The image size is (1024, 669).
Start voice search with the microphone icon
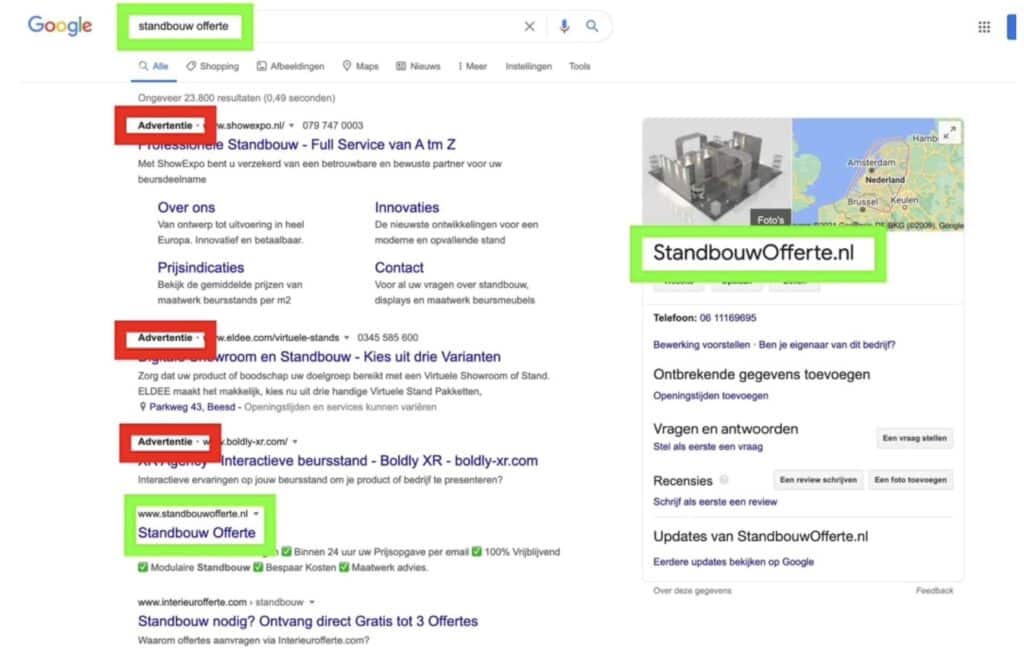pos(564,26)
